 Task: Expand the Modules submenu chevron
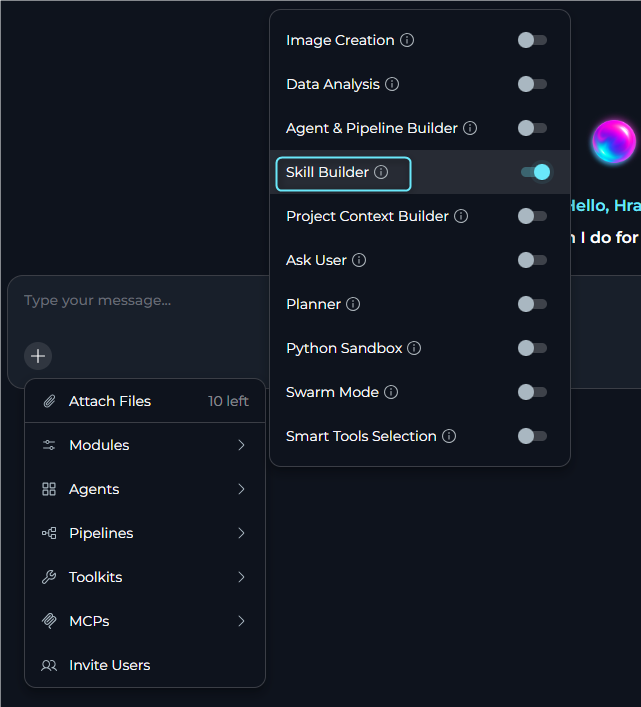coord(241,445)
